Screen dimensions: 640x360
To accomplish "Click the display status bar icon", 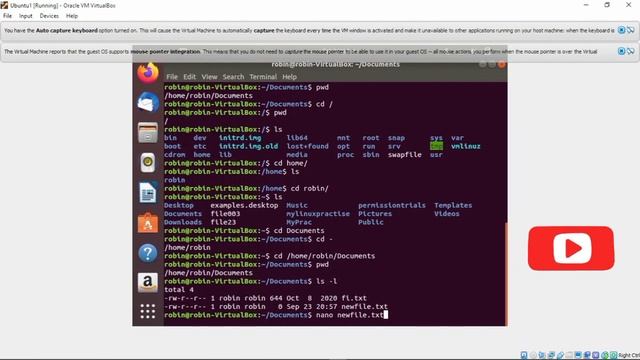I will 578,355.
